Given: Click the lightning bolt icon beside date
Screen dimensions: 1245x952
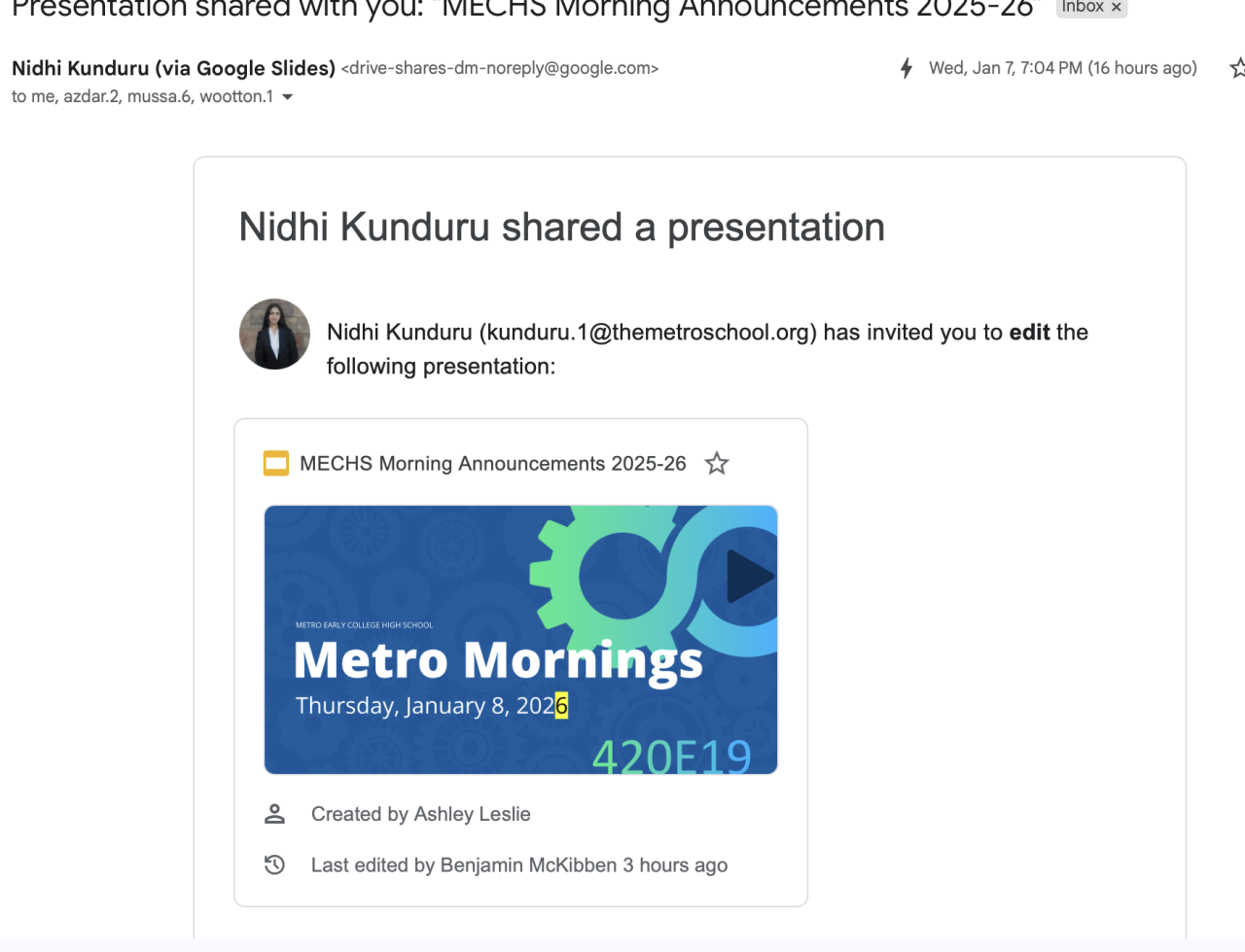Looking at the screenshot, I should click(907, 68).
